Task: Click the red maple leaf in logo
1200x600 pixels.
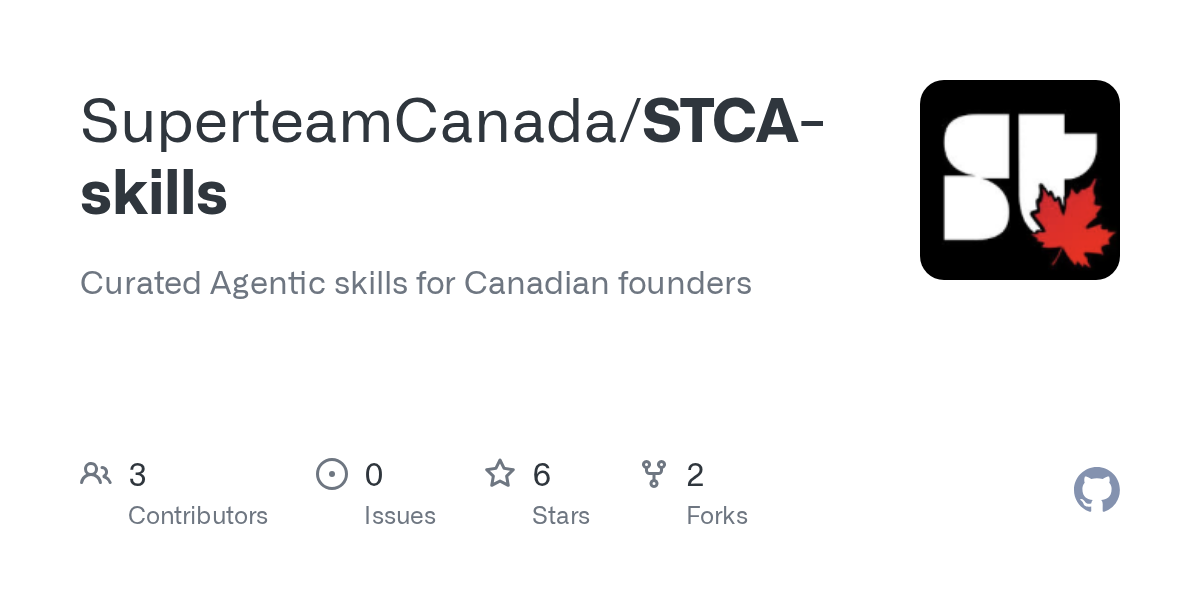Action: coord(1072,225)
